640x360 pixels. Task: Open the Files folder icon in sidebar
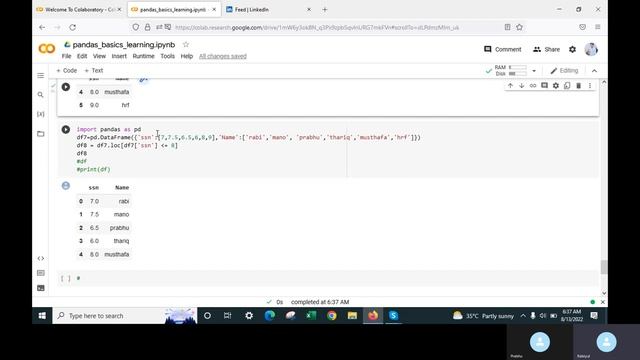(40, 133)
